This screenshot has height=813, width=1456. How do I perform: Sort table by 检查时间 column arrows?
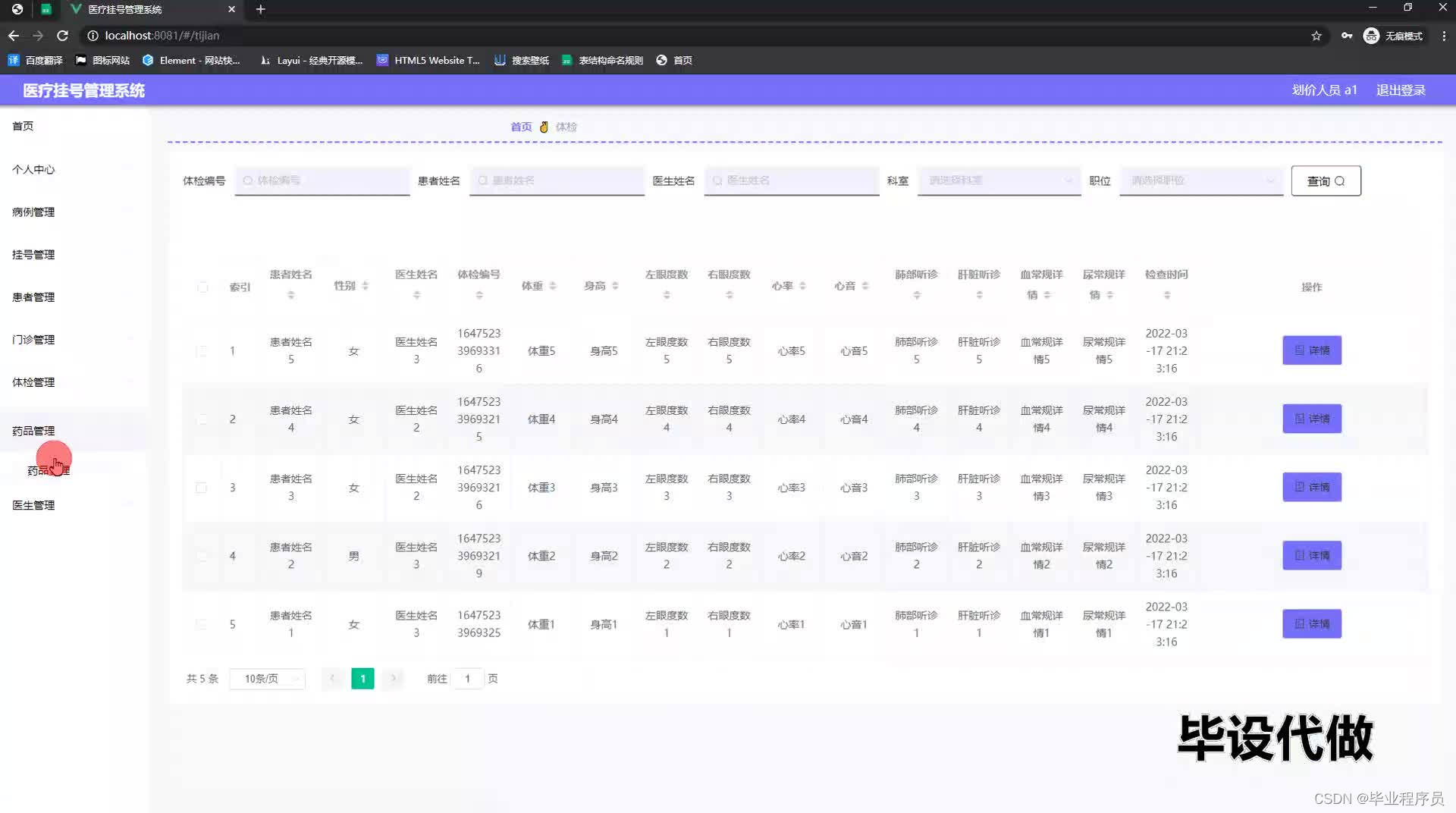click(1167, 295)
